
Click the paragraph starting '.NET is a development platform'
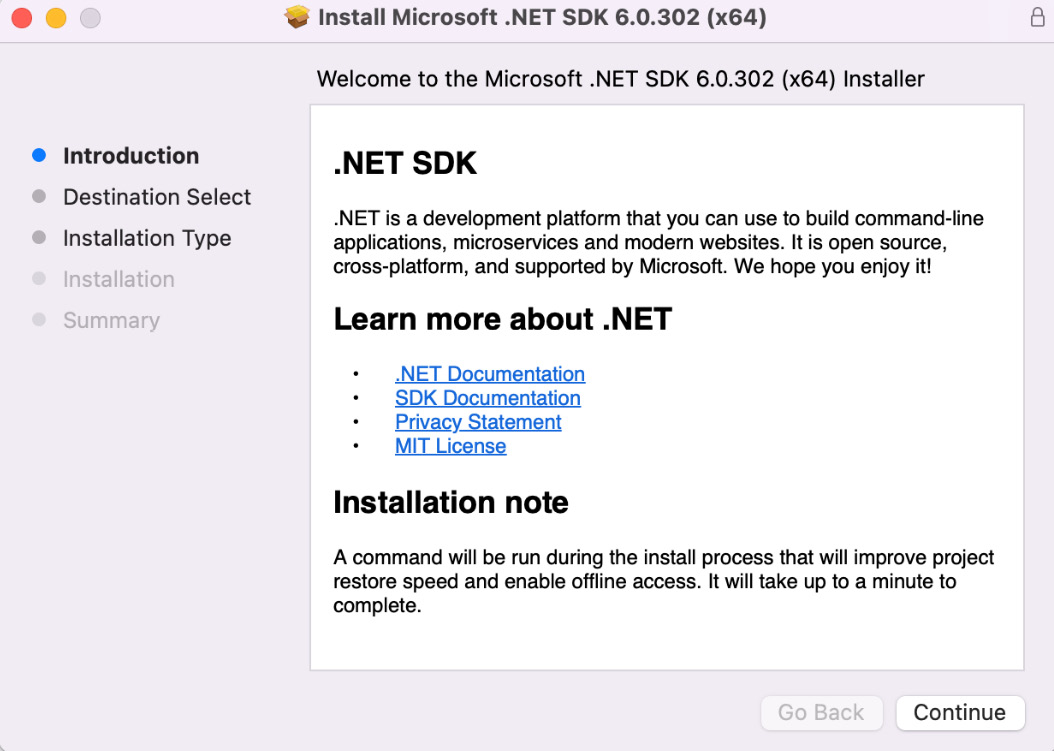(659, 242)
